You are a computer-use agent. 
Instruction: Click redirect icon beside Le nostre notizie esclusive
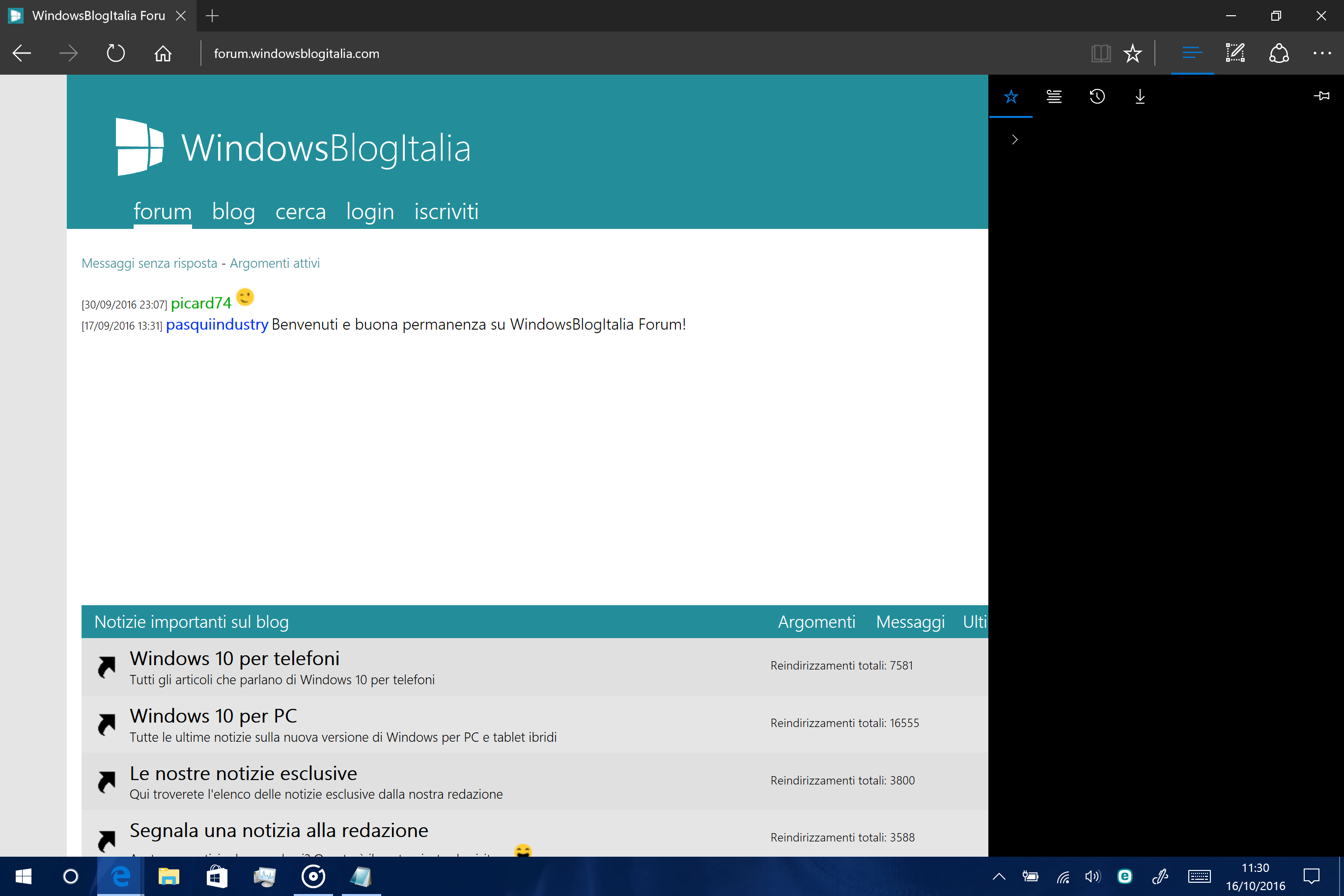(106, 782)
